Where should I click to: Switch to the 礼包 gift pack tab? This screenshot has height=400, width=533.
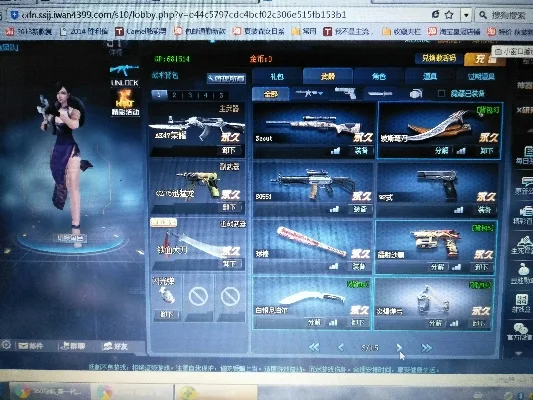pos(277,76)
